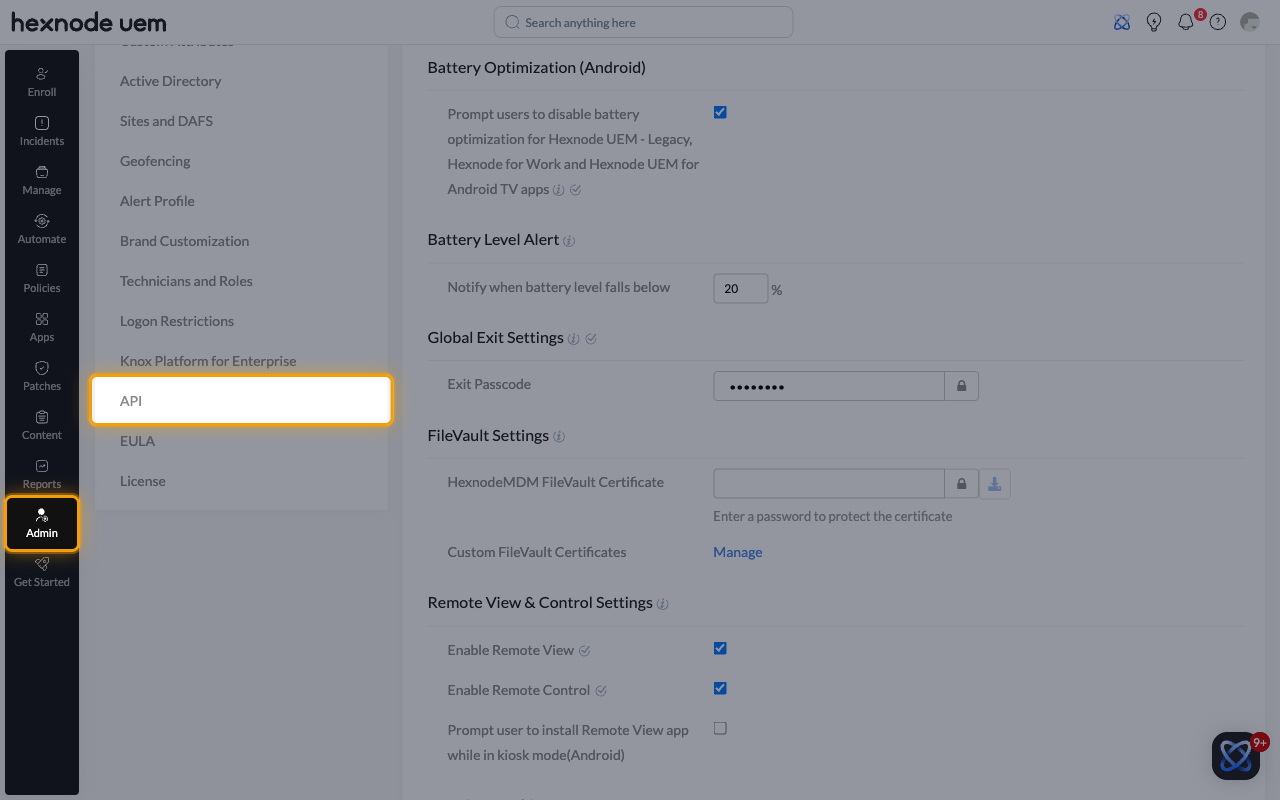Uncheck the battery optimization prompt checkbox

720,112
